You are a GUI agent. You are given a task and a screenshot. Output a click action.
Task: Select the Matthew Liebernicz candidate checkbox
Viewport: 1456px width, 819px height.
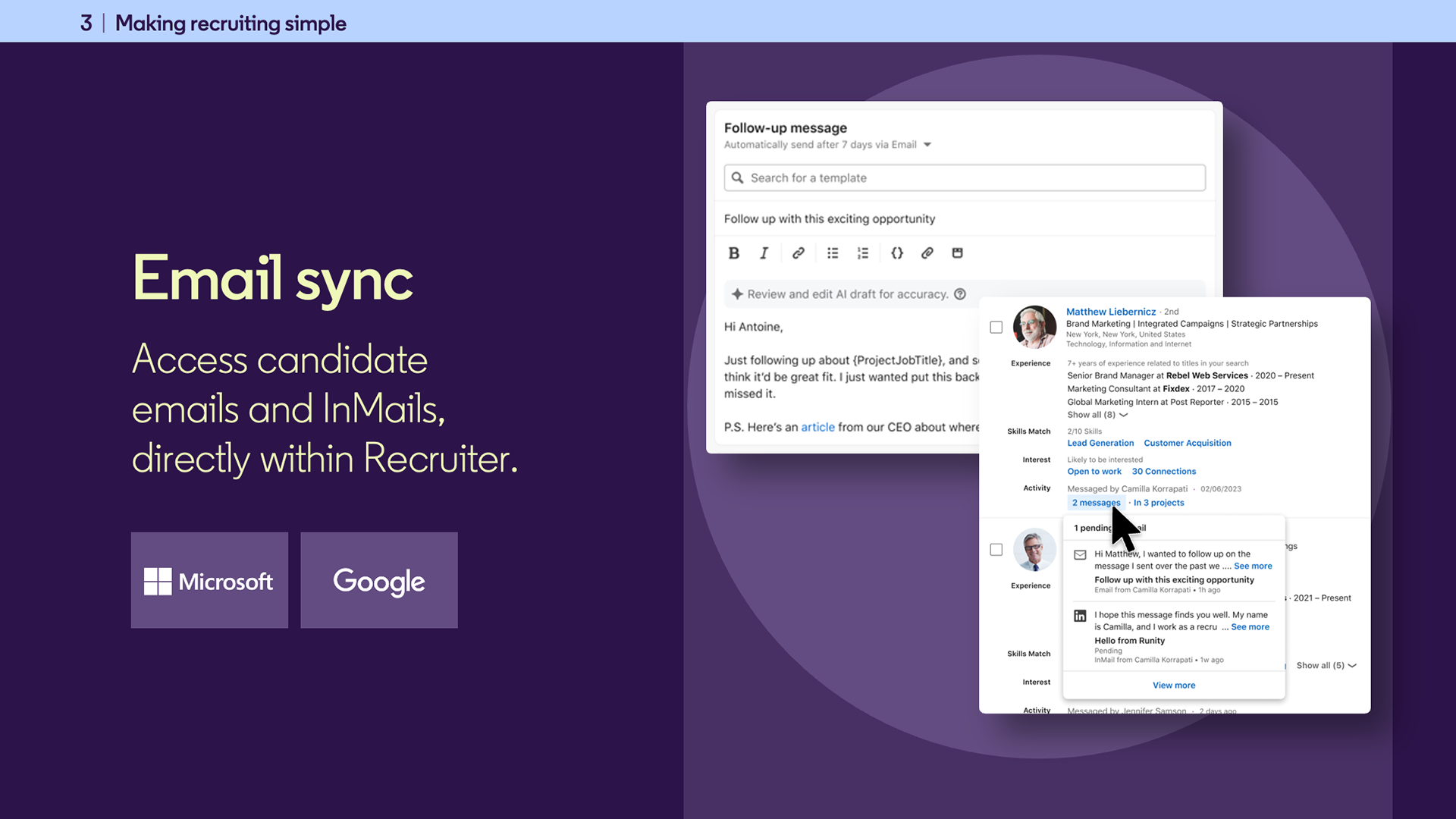(x=996, y=328)
